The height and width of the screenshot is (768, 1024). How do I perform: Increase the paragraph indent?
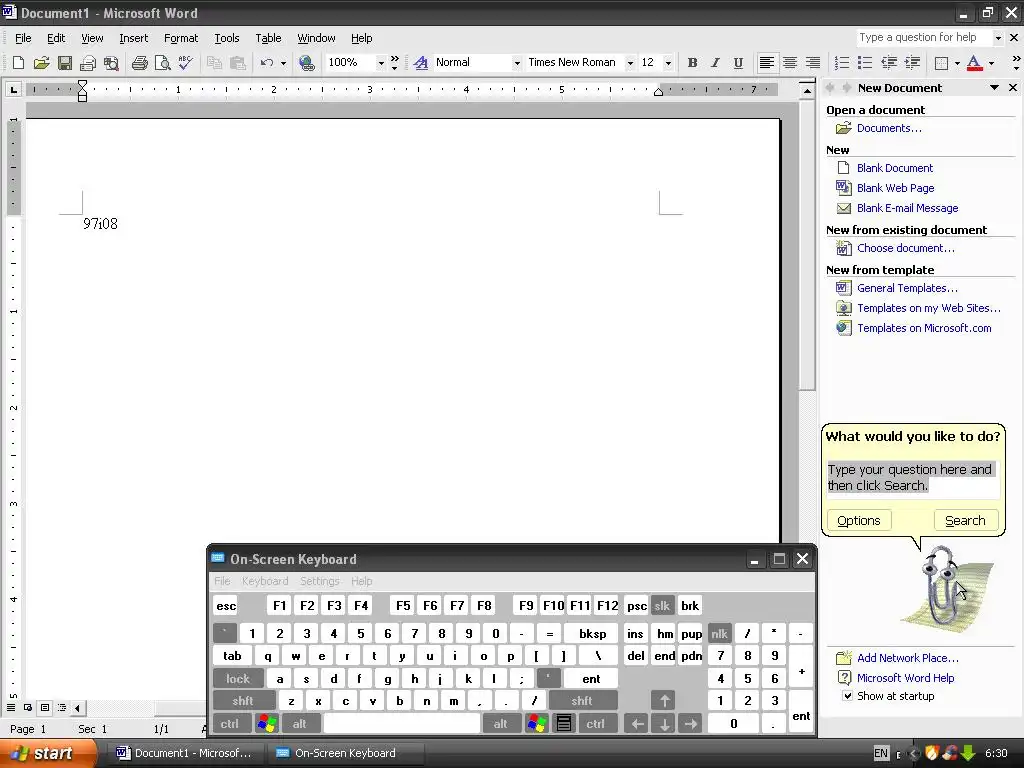click(912, 63)
